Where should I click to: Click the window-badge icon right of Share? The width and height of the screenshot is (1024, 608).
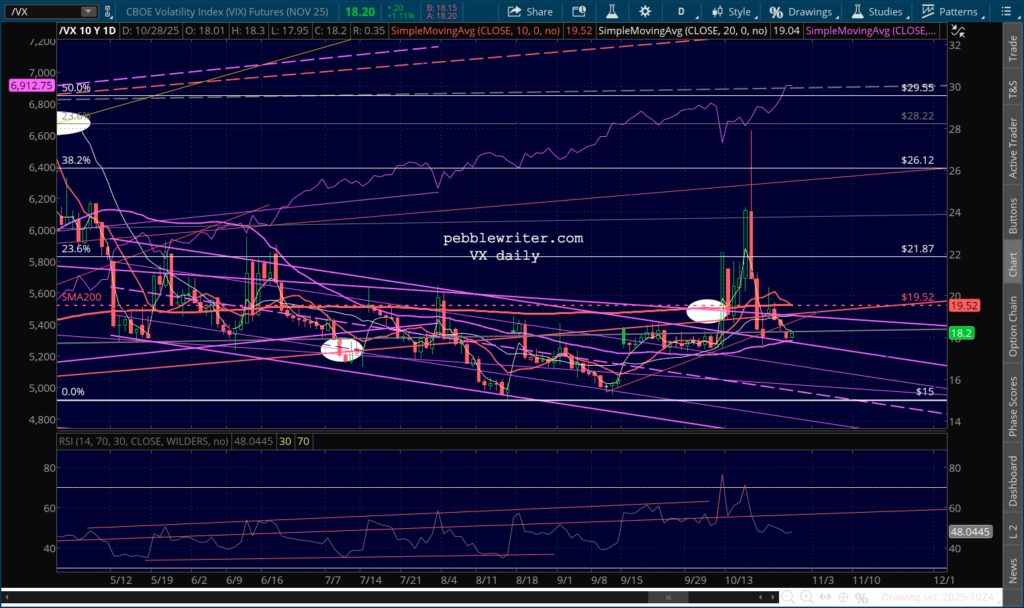coord(579,12)
